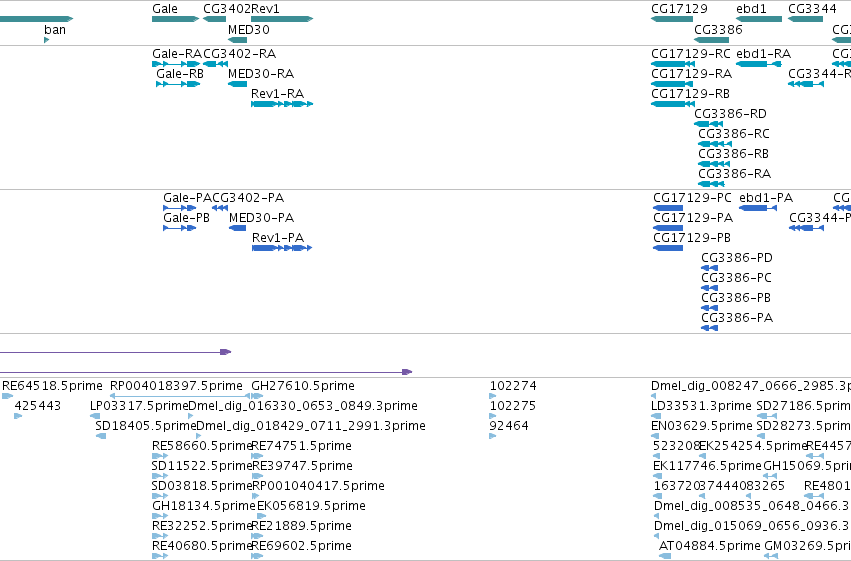
Task: Click the CG3386 gene glyph
Action: [712, 40]
